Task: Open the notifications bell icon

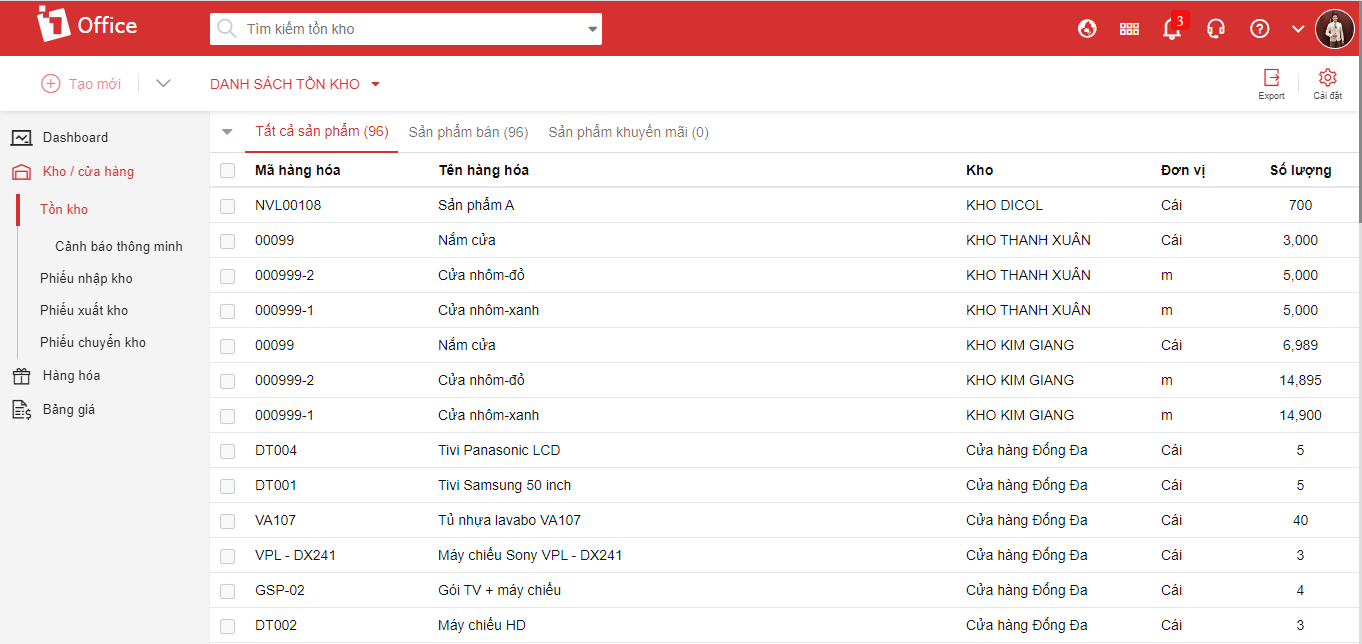Action: (x=1172, y=29)
